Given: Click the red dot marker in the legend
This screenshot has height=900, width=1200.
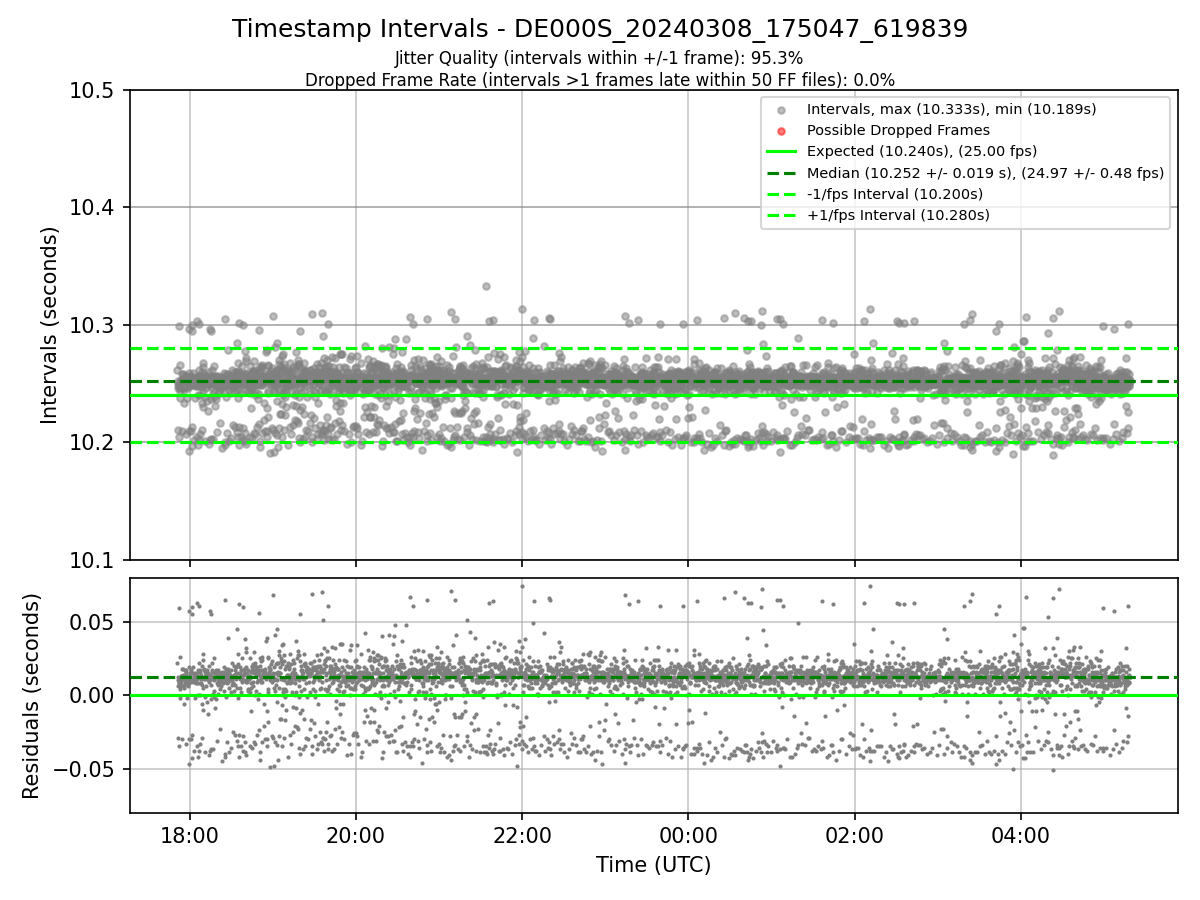Looking at the screenshot, I should [782, 131].
